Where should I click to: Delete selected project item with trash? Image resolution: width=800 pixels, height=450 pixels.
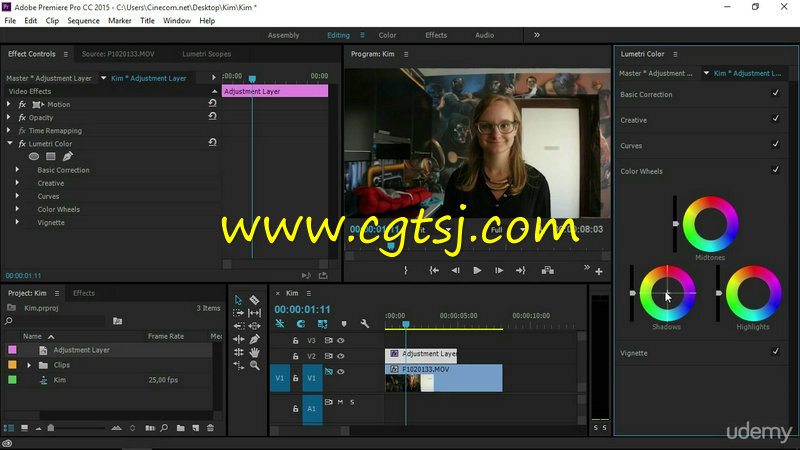point(210,428)
